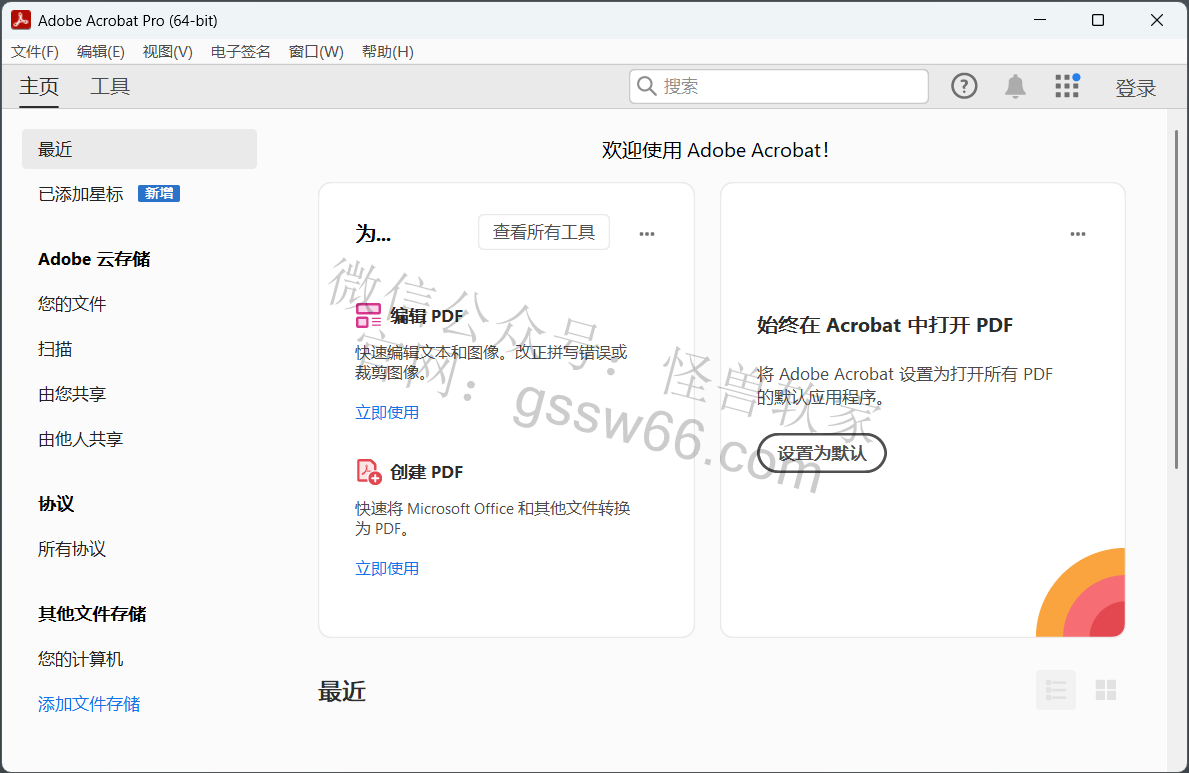The height and width of the screenshot is (773, 1189).
Task: Switch to the 工具 tab
Action: click(110, 86)
